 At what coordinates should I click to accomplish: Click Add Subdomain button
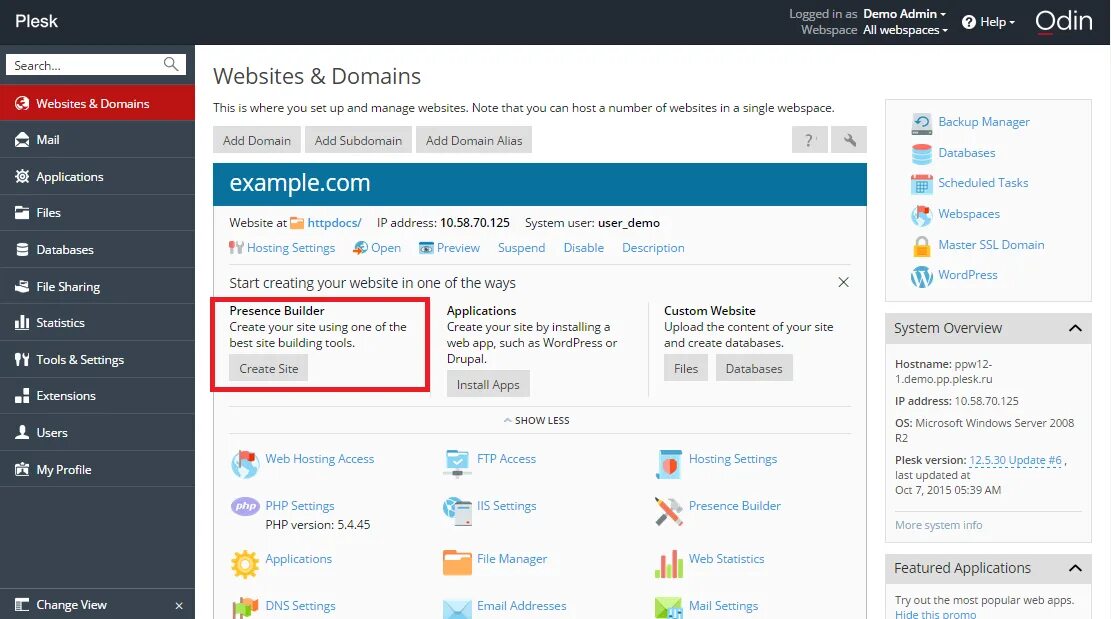coord(358,140)
